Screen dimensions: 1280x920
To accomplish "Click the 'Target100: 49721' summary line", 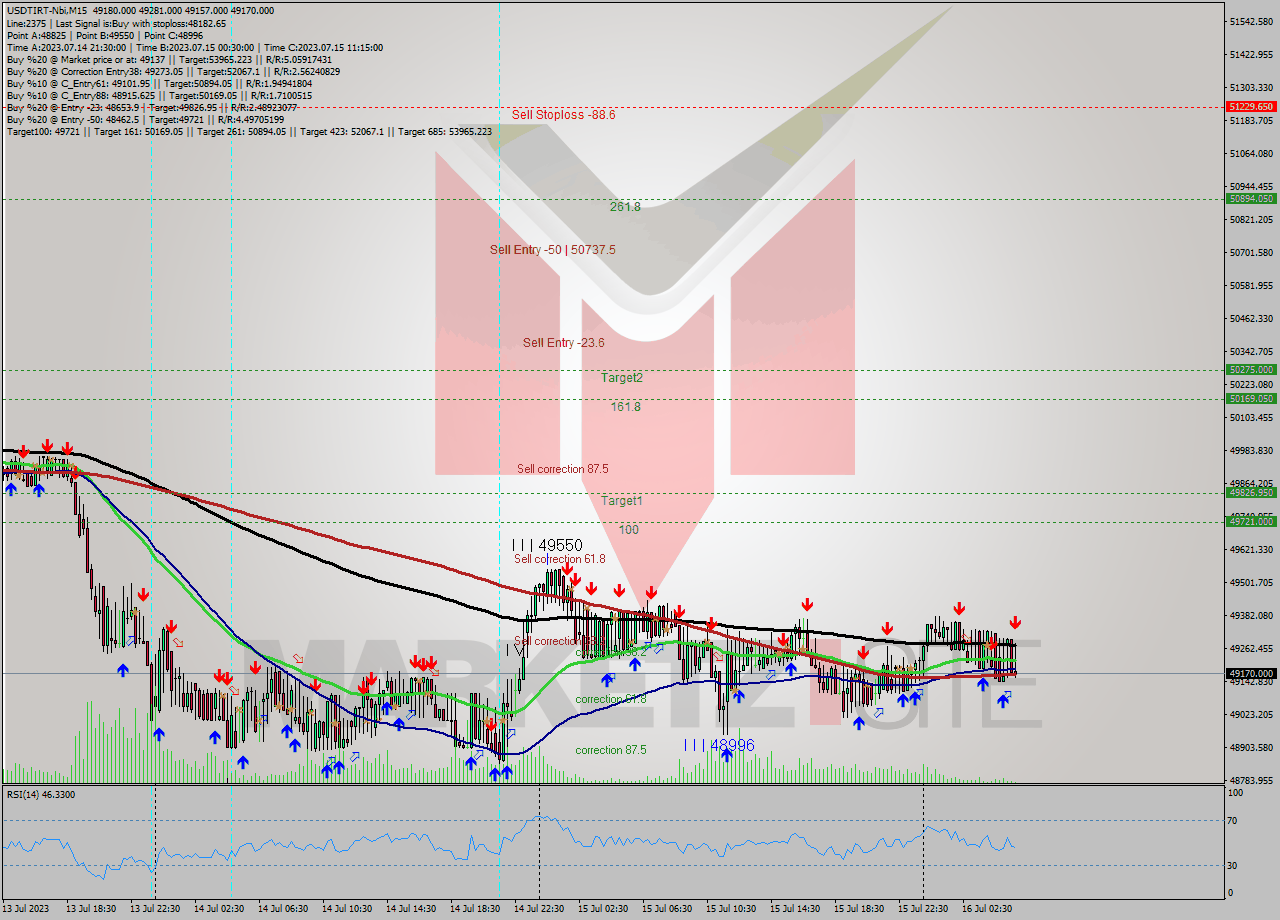I will coord(249,131).
